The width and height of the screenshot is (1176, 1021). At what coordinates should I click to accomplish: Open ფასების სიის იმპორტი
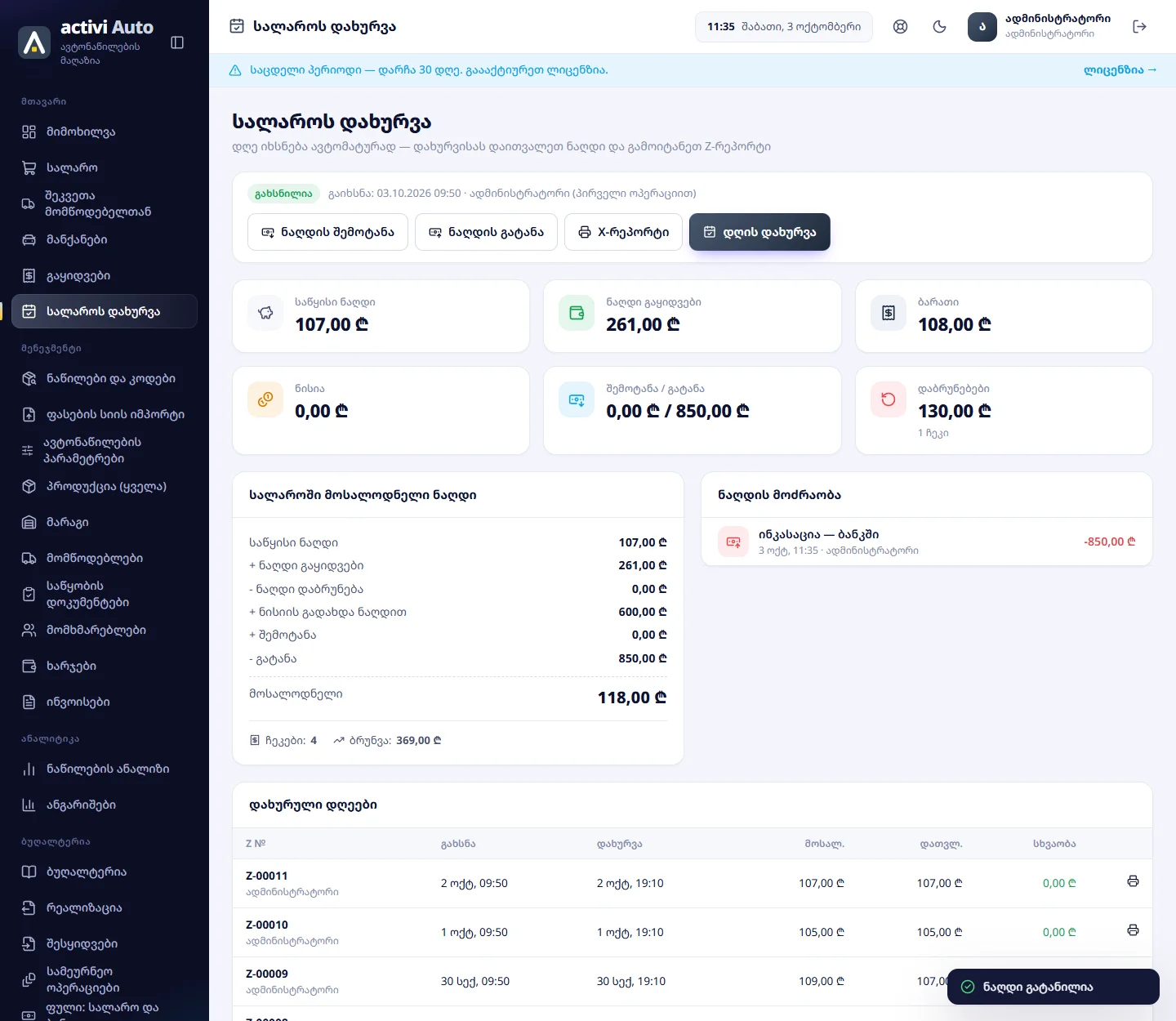(105, 414)
